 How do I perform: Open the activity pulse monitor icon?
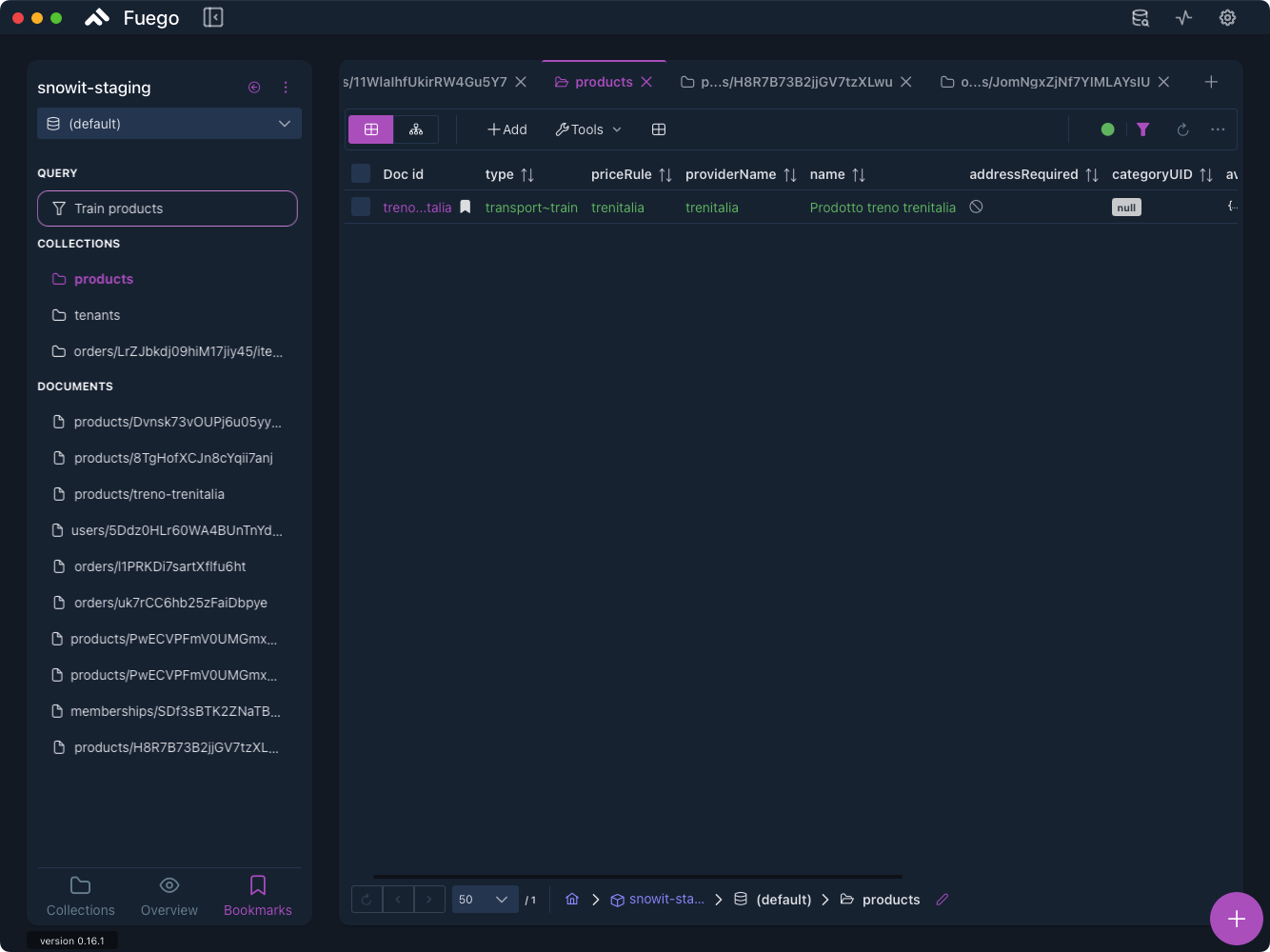[1183, 17]
